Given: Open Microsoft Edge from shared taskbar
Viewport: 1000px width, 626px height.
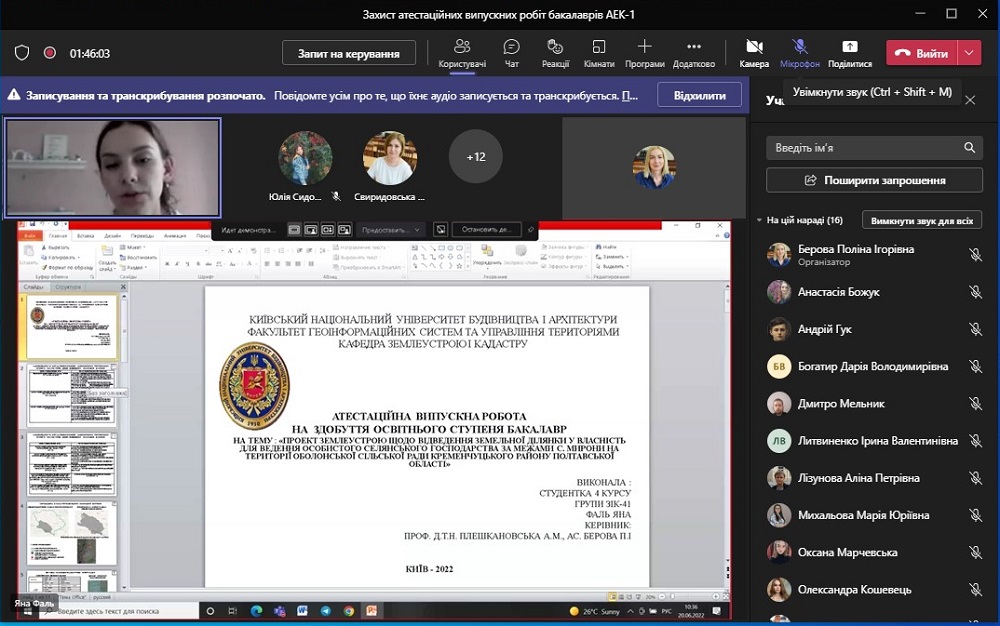Looking at the screenshot, I should 256,611.
